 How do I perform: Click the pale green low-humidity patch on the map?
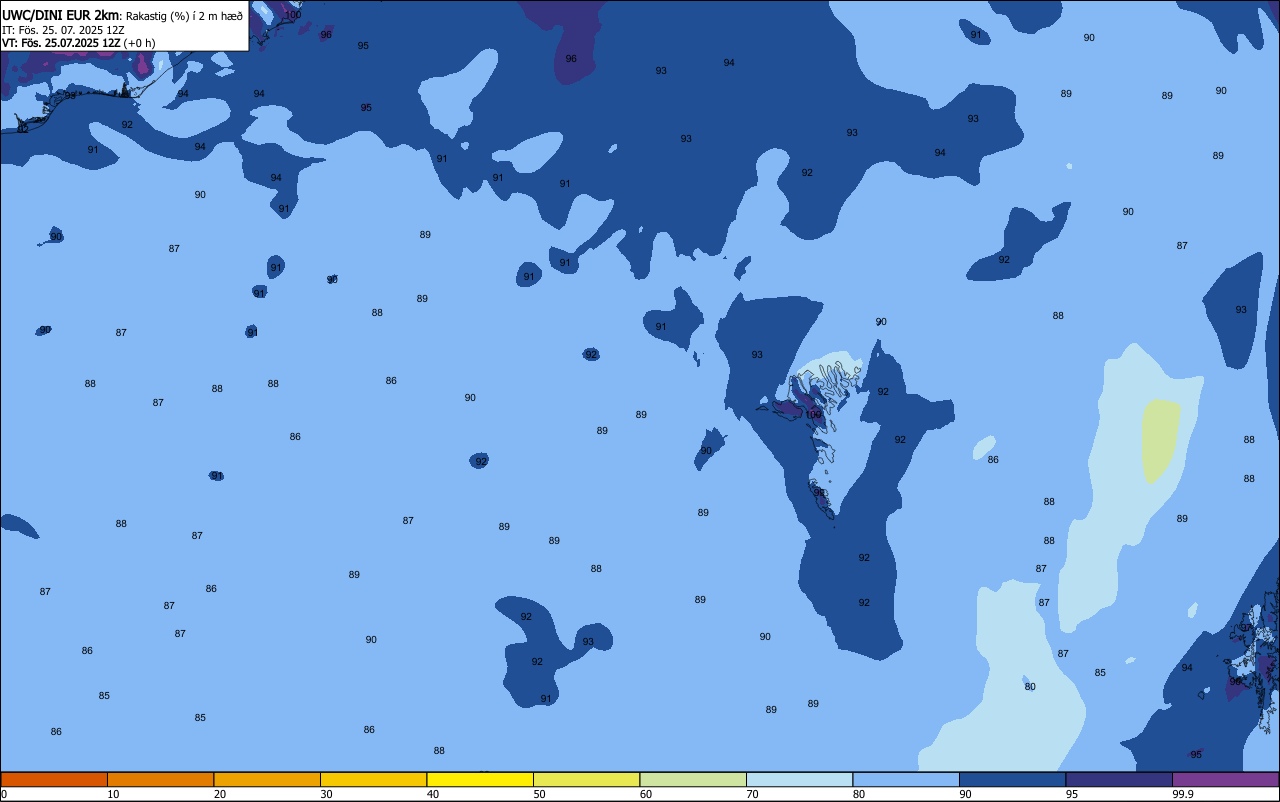point(1160,440)
